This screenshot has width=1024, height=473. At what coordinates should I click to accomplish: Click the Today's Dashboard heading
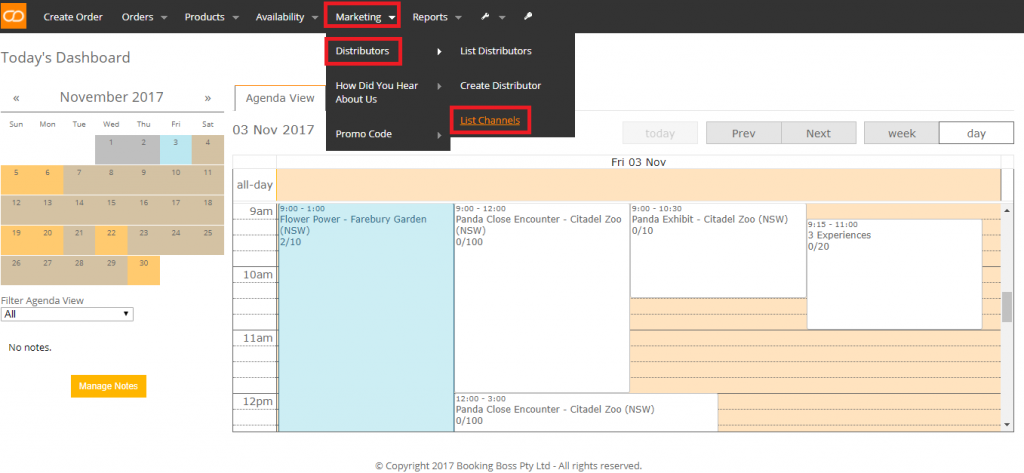click(65, 57)
